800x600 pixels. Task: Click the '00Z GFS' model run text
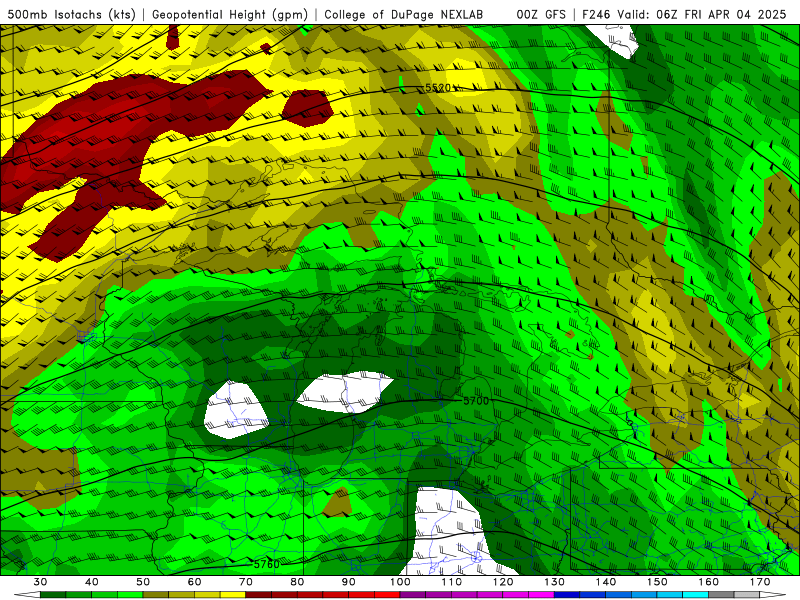click(x=541, y=15)
